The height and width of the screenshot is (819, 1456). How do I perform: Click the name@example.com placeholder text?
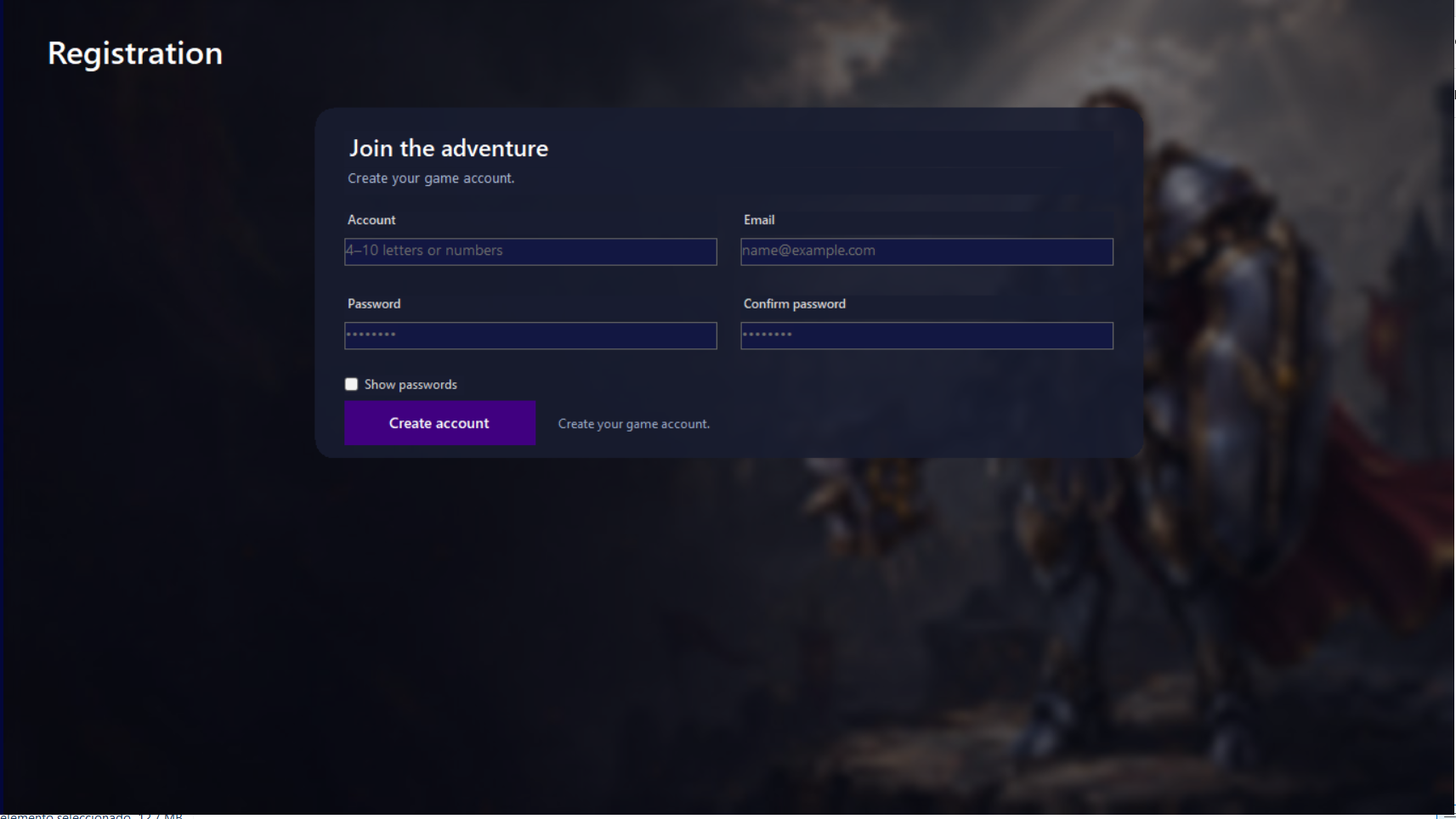pos(808,251)
